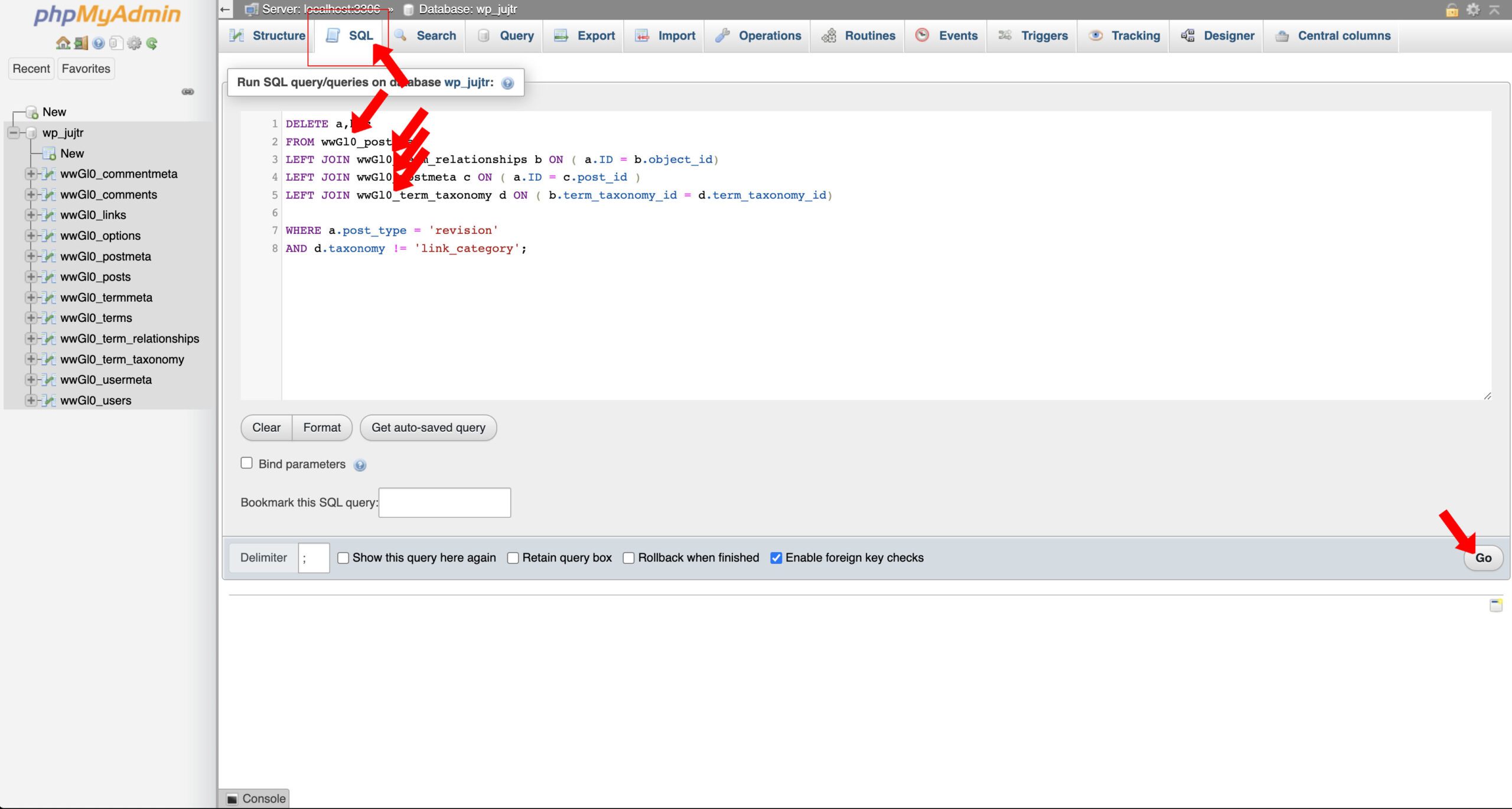Screen dimensions: 1512x809
Task: Click the link-with-main-panel chain icon
Action: [x=188, y=92]
